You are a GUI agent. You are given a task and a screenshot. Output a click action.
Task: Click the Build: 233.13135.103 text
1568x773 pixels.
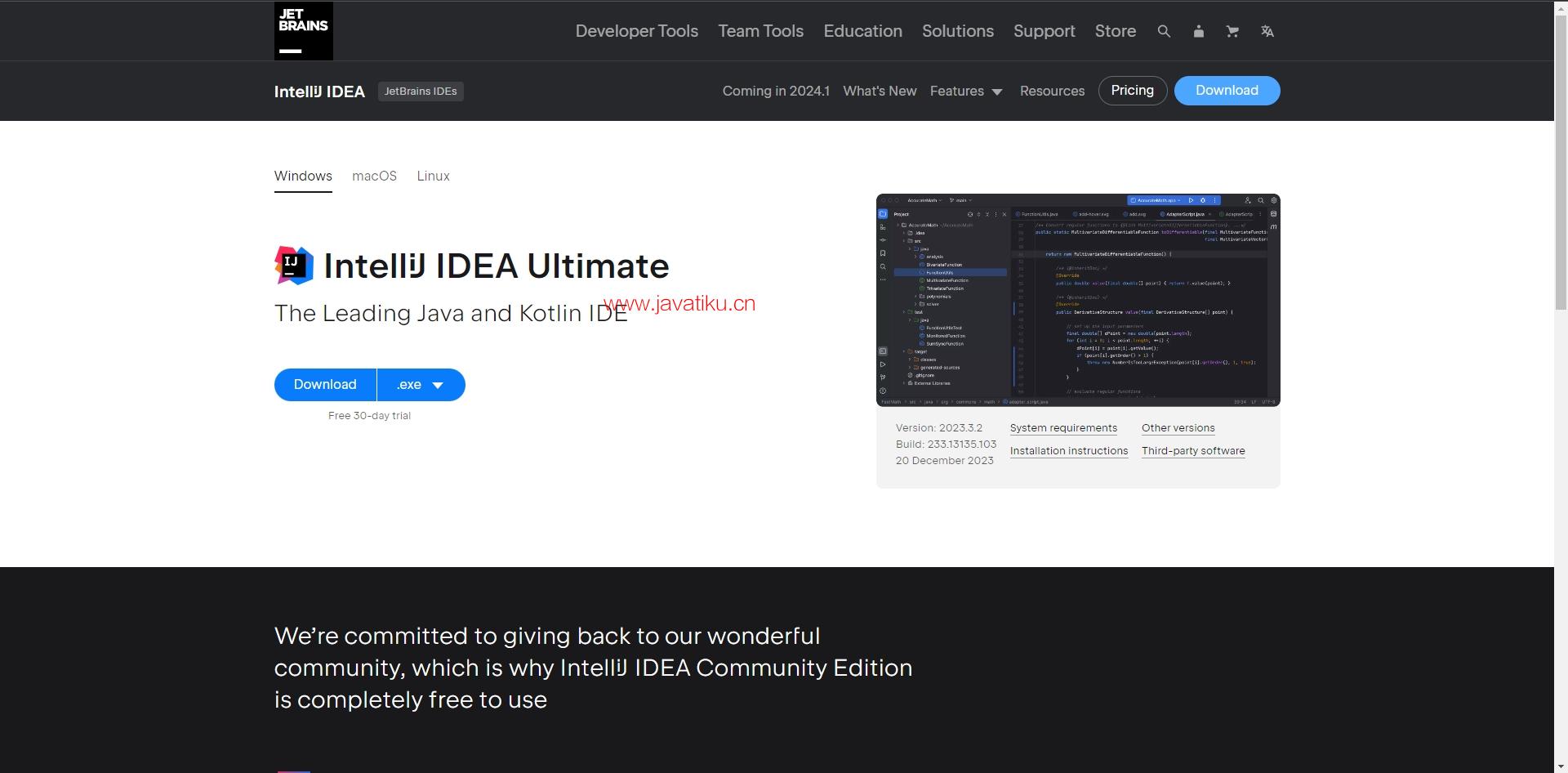pos(946,445)
